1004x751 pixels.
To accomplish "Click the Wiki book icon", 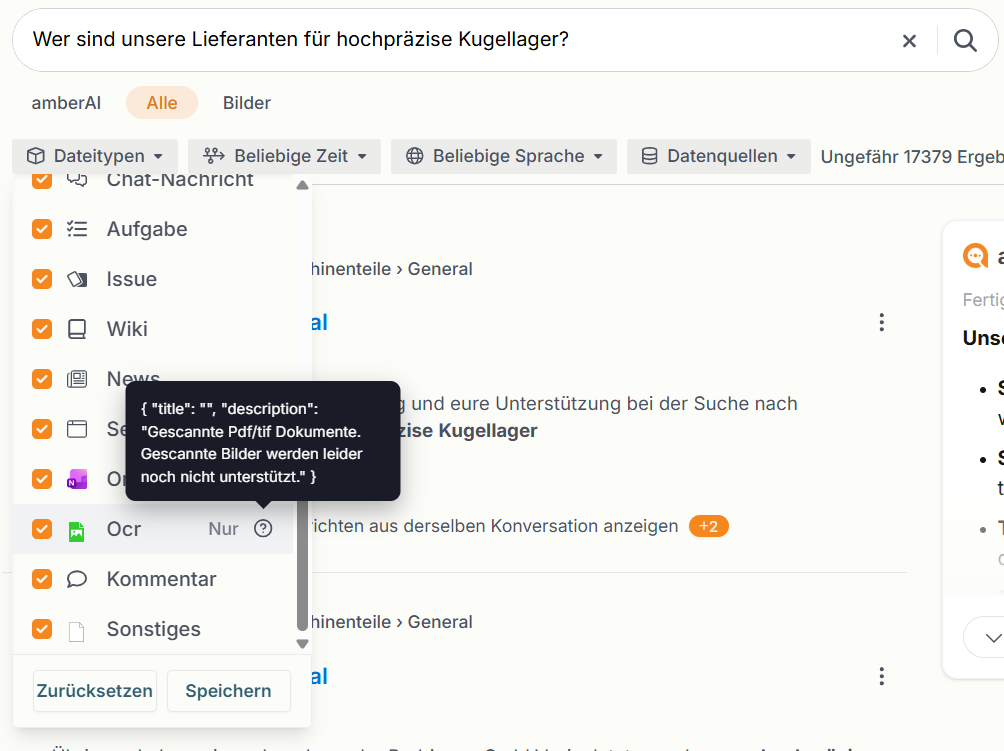I will click(77, 328).
